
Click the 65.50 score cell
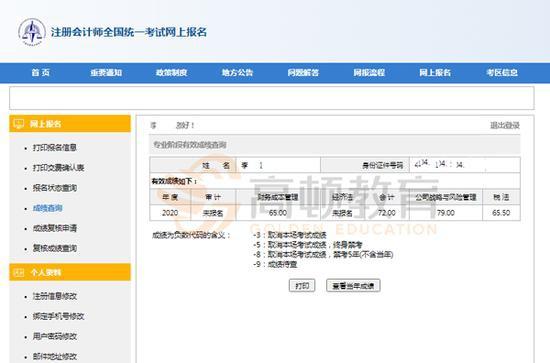pos(501,213)
